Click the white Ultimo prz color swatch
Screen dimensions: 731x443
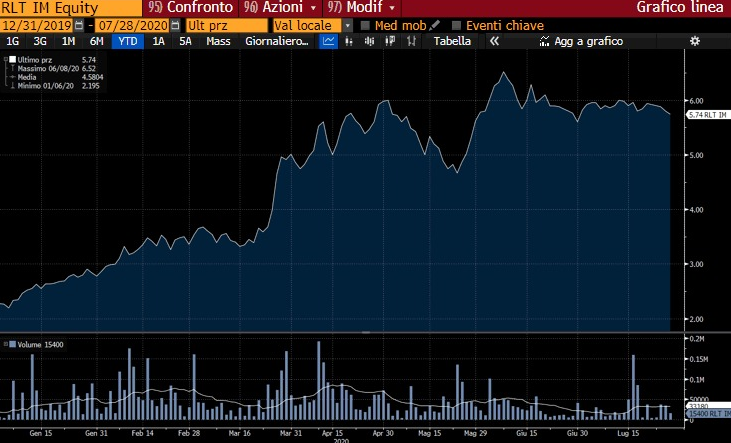[13, 60]
